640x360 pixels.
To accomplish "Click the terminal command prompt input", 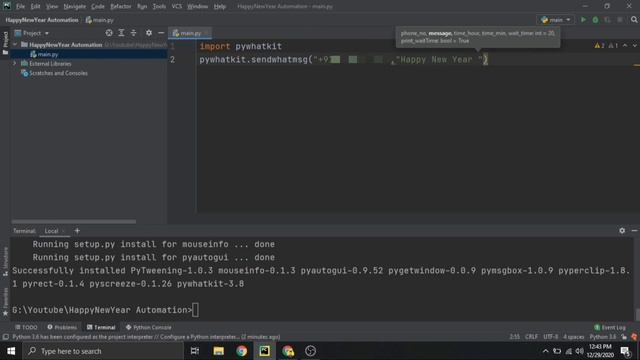I will pyautogui.click(x=195, y=310).
